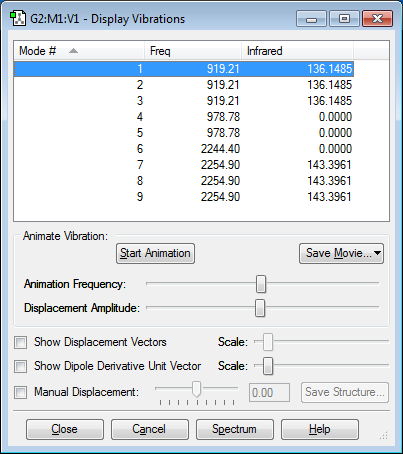
Task: Open the Spectrum window
Action: (x=235, y=429)
